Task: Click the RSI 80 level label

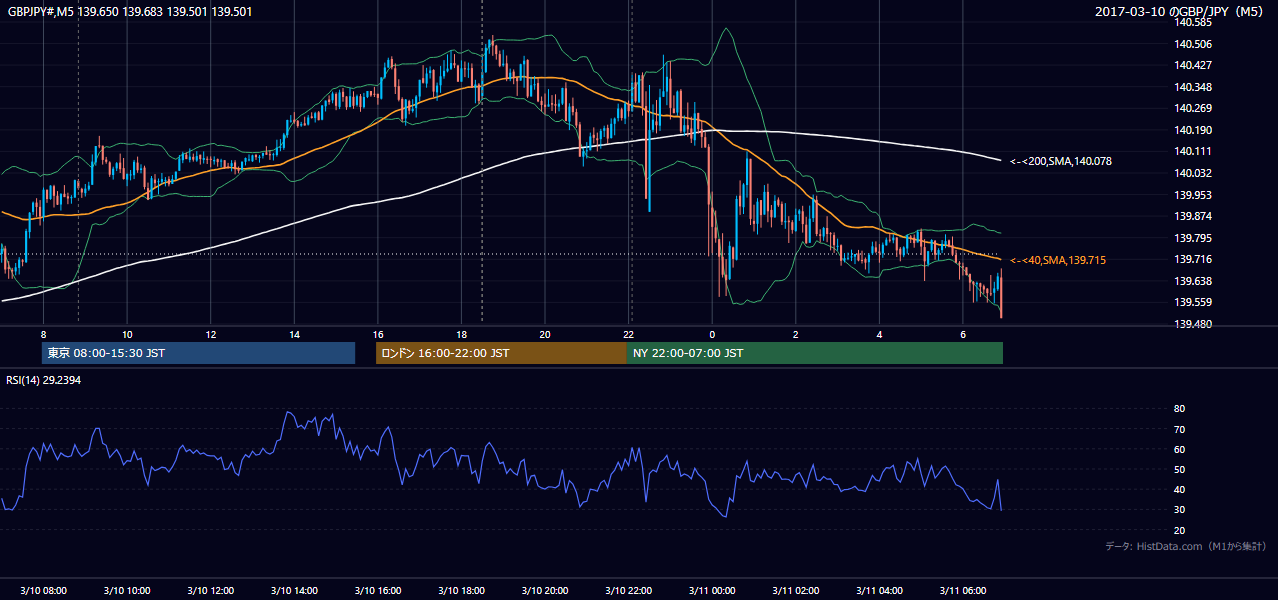Action: pyautogui.click(x=1179, y=409)
